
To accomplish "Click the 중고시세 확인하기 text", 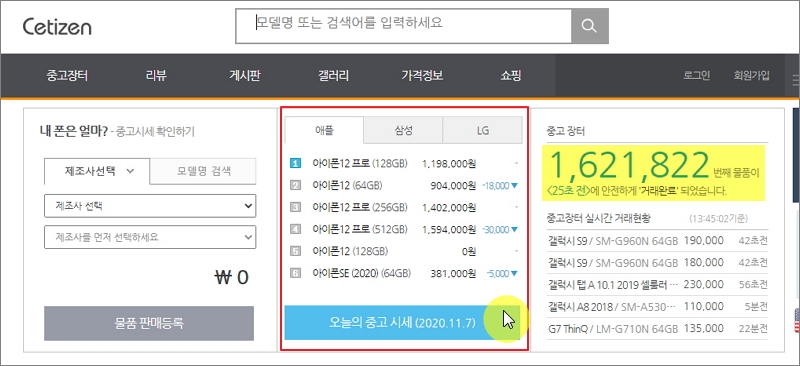I will (x=155, y=132).
